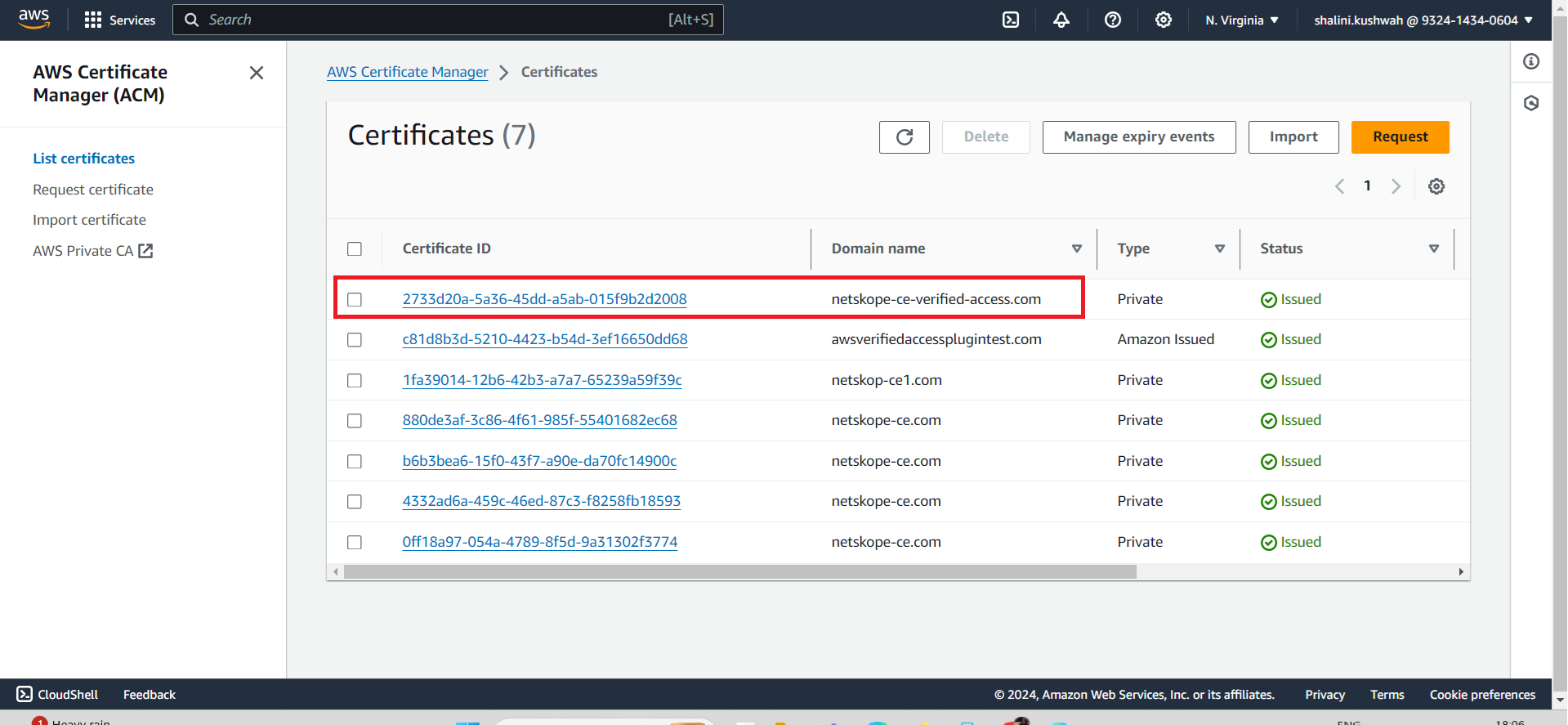Click page number 1 in pagination
This screenshot has width=1568, height=725.
(1367, 186)
